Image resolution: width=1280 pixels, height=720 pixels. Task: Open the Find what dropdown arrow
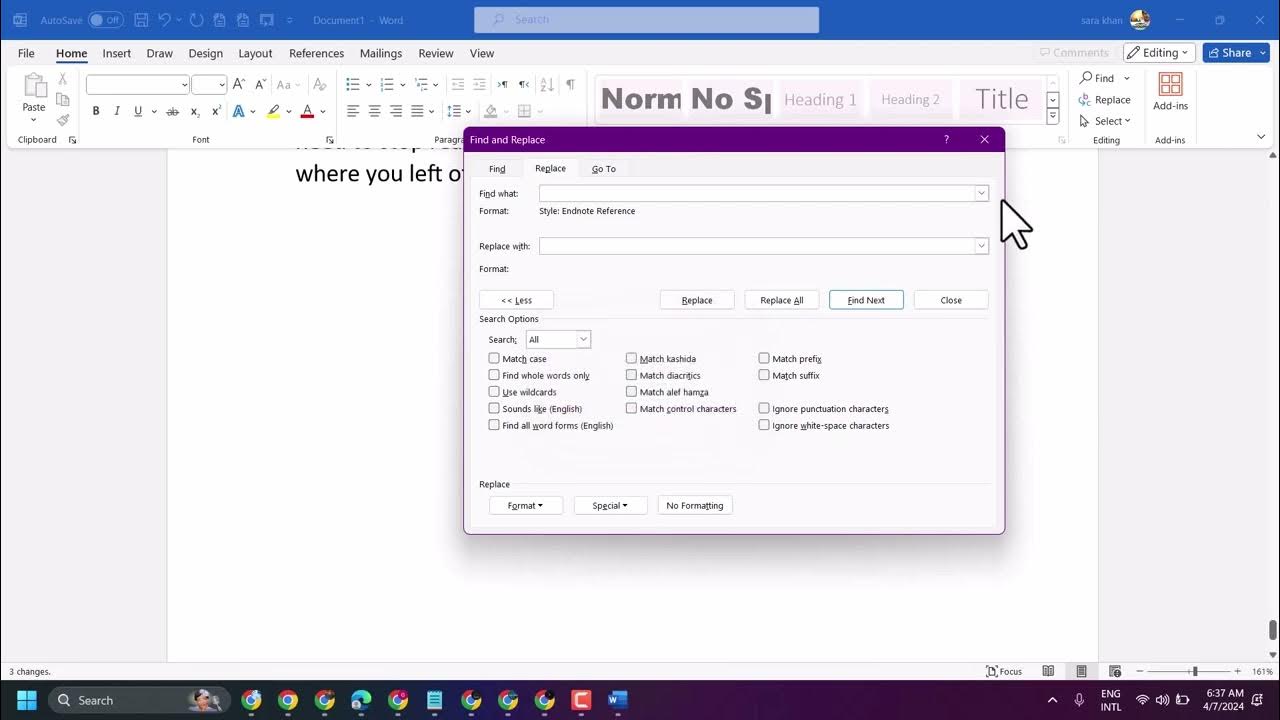(x=981, y=193)
